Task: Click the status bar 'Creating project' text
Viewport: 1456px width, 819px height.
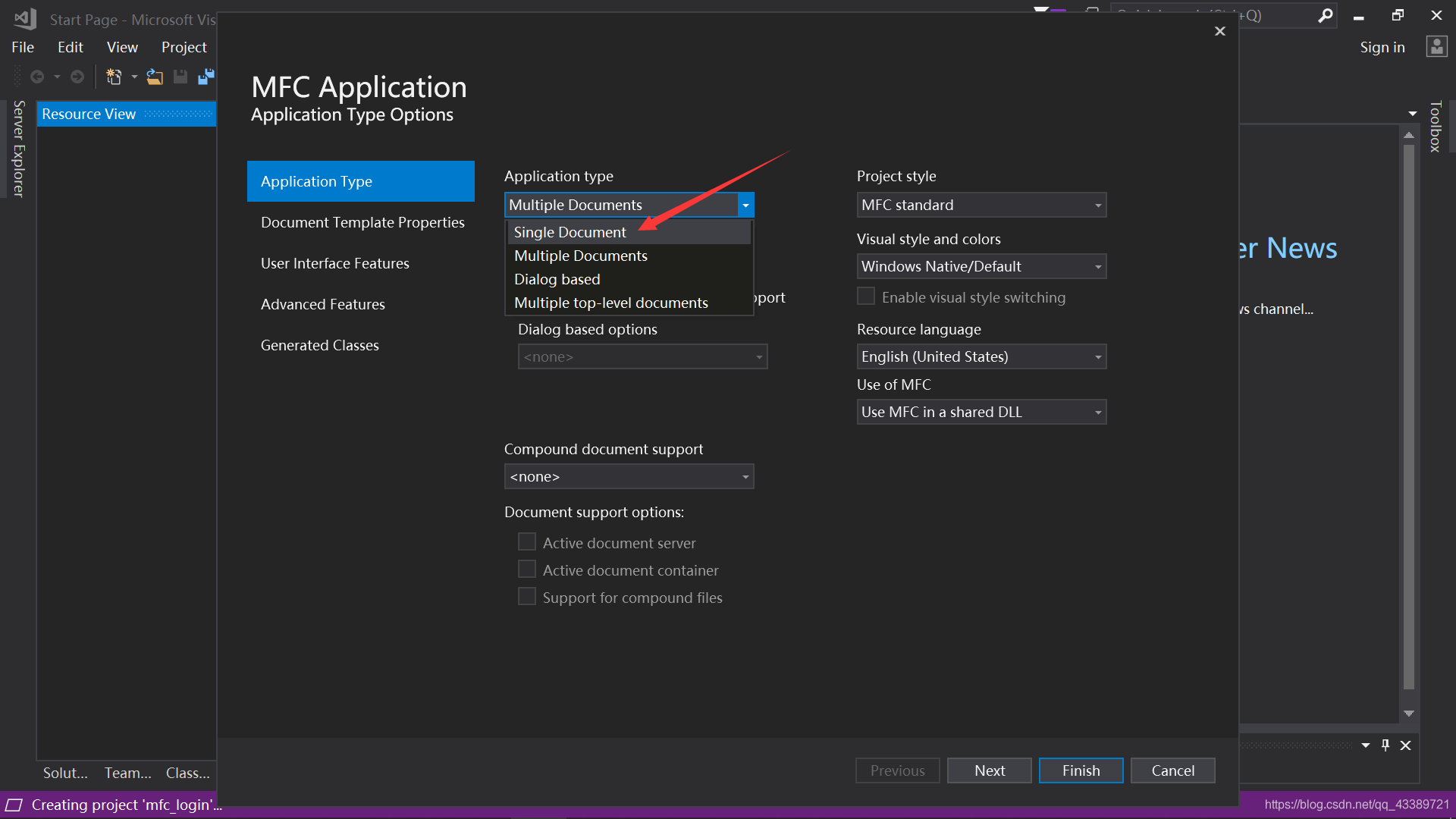Action: coord(127,805)
